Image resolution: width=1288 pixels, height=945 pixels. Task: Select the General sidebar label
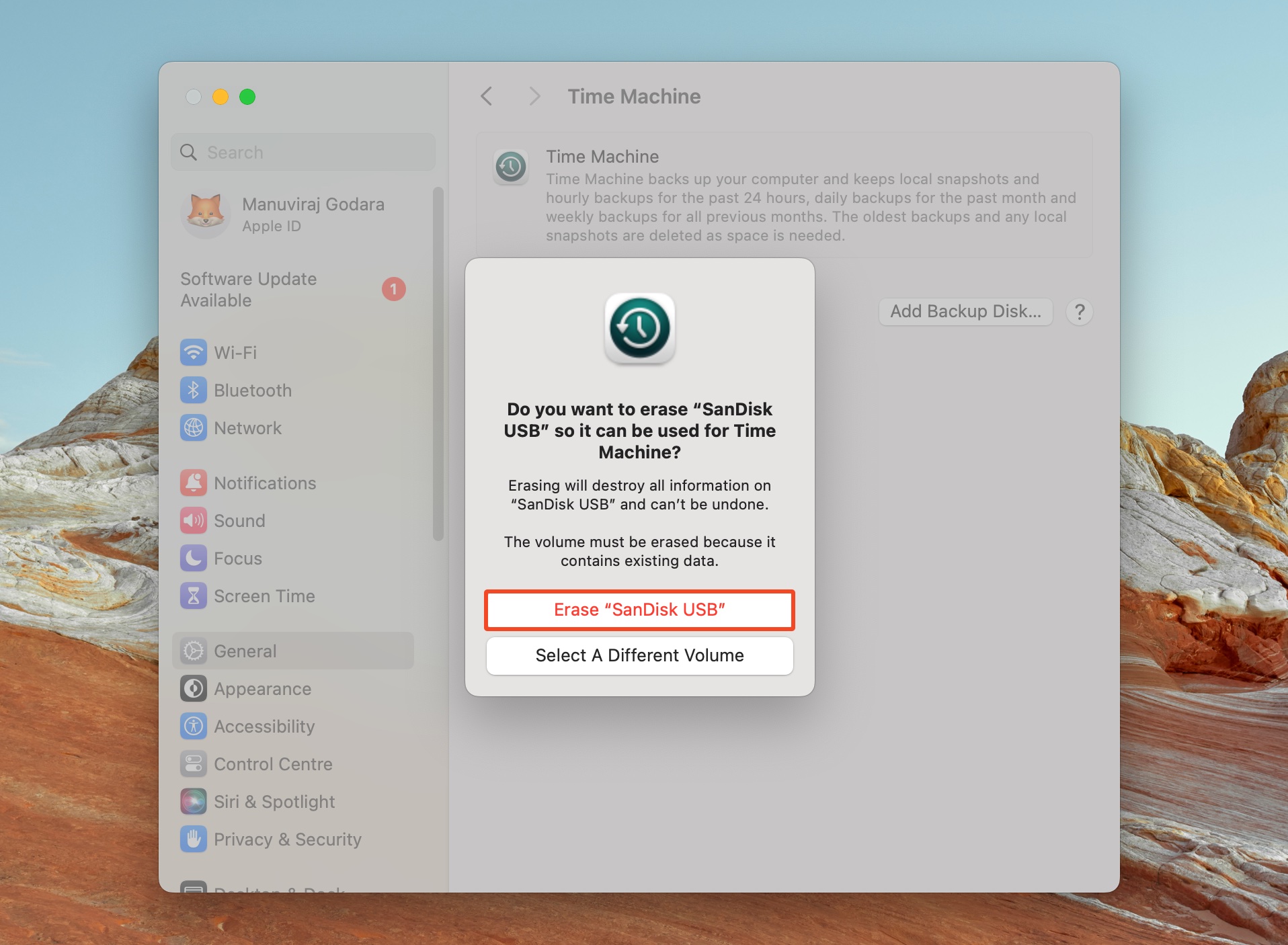click(245, 651)
